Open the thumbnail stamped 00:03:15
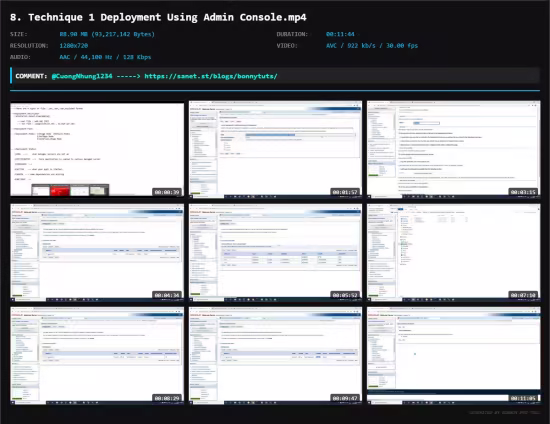Viewport: 550px width, 424px height. click(454, 149)
